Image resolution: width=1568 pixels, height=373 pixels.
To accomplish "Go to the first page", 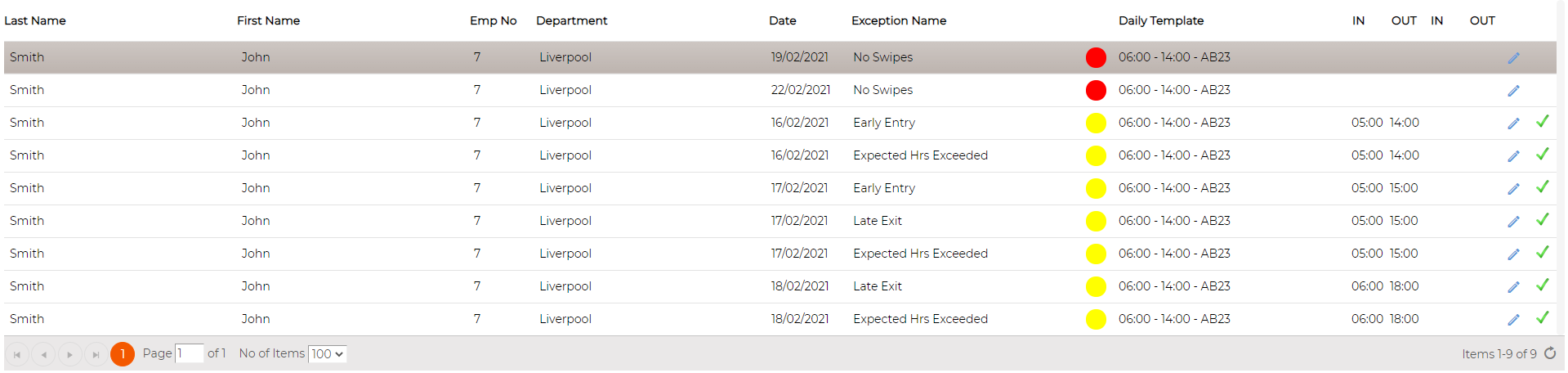I will tap(17, 354).
